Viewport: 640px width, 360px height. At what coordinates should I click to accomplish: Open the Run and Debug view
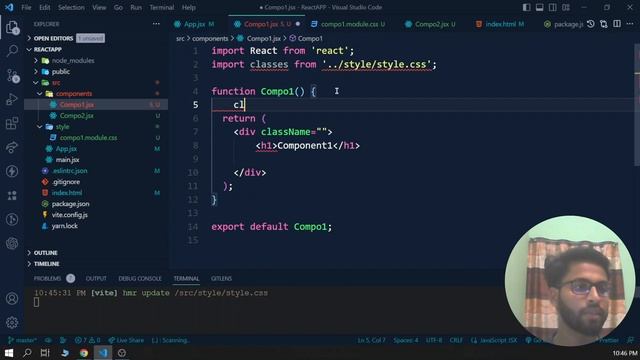[12, 99]
